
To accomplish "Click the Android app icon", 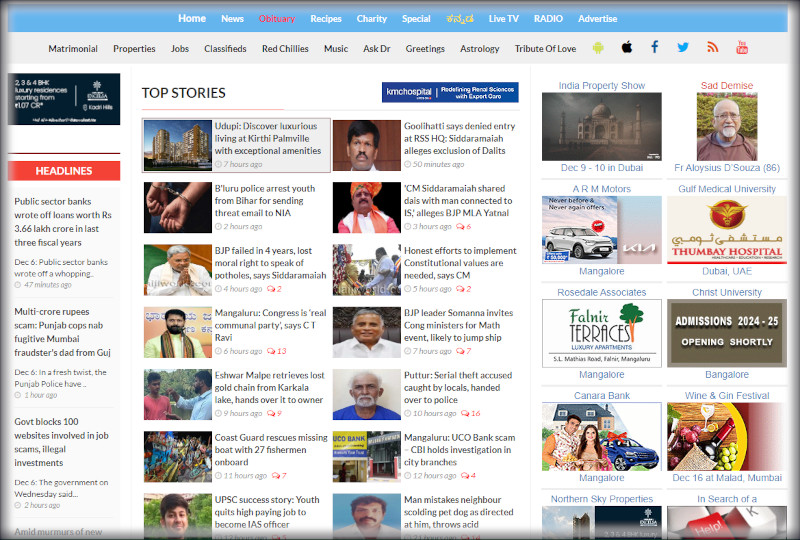I will point(598,48).
